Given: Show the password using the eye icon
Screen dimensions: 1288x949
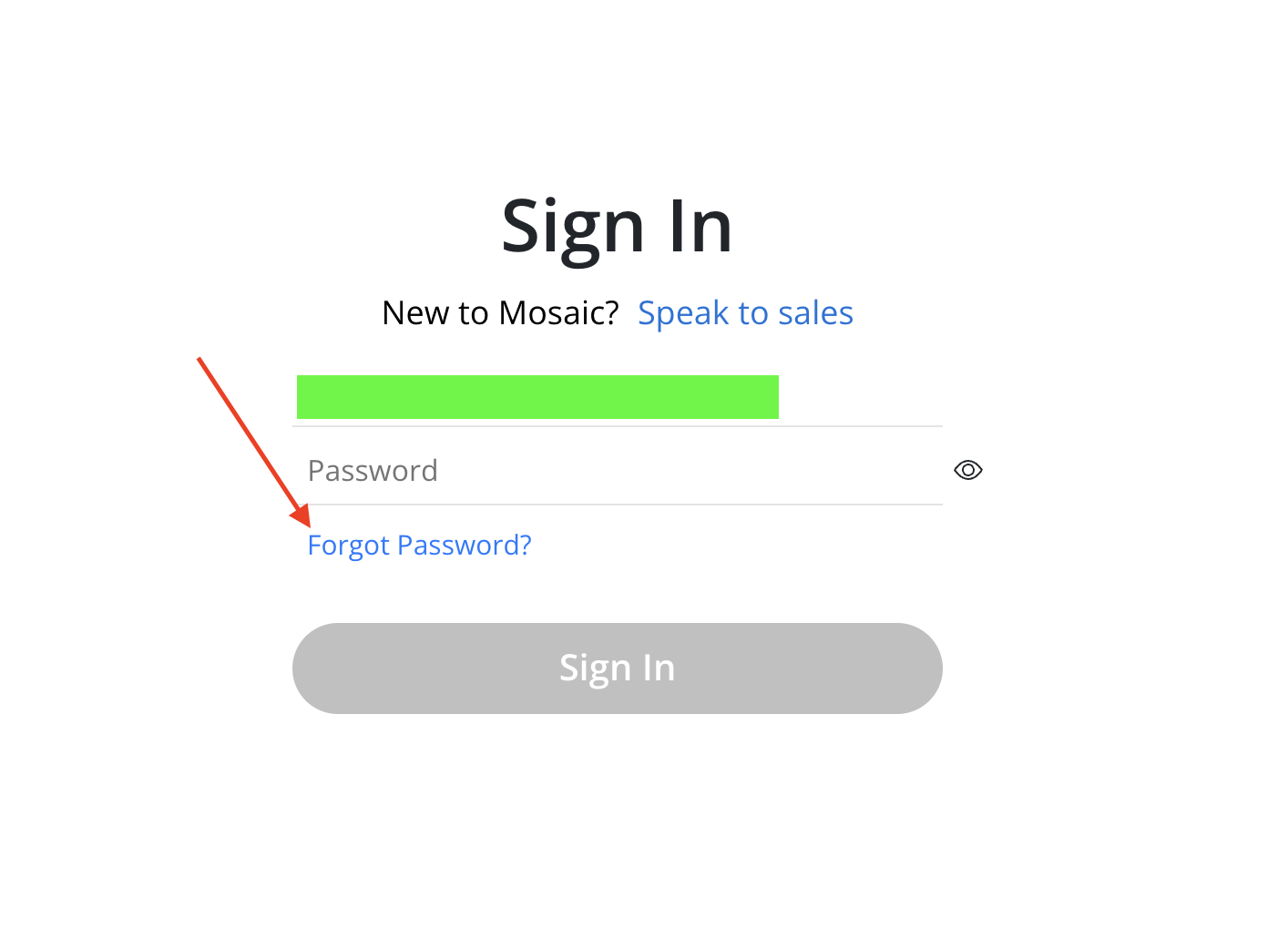Looking at the screenshot, I should point(967,470).
